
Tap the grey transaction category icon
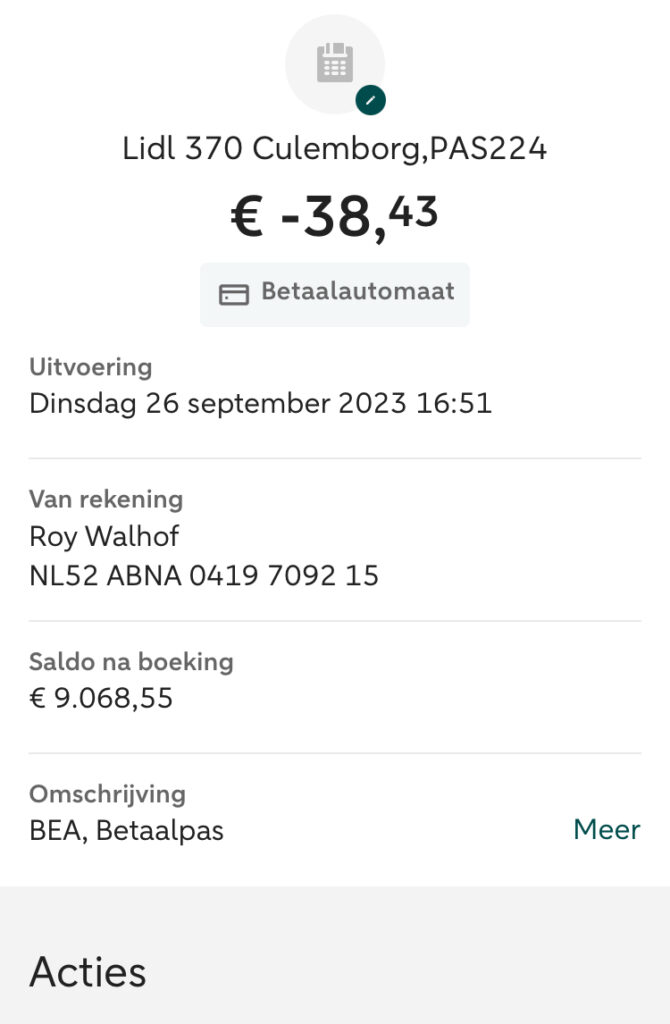335,64
